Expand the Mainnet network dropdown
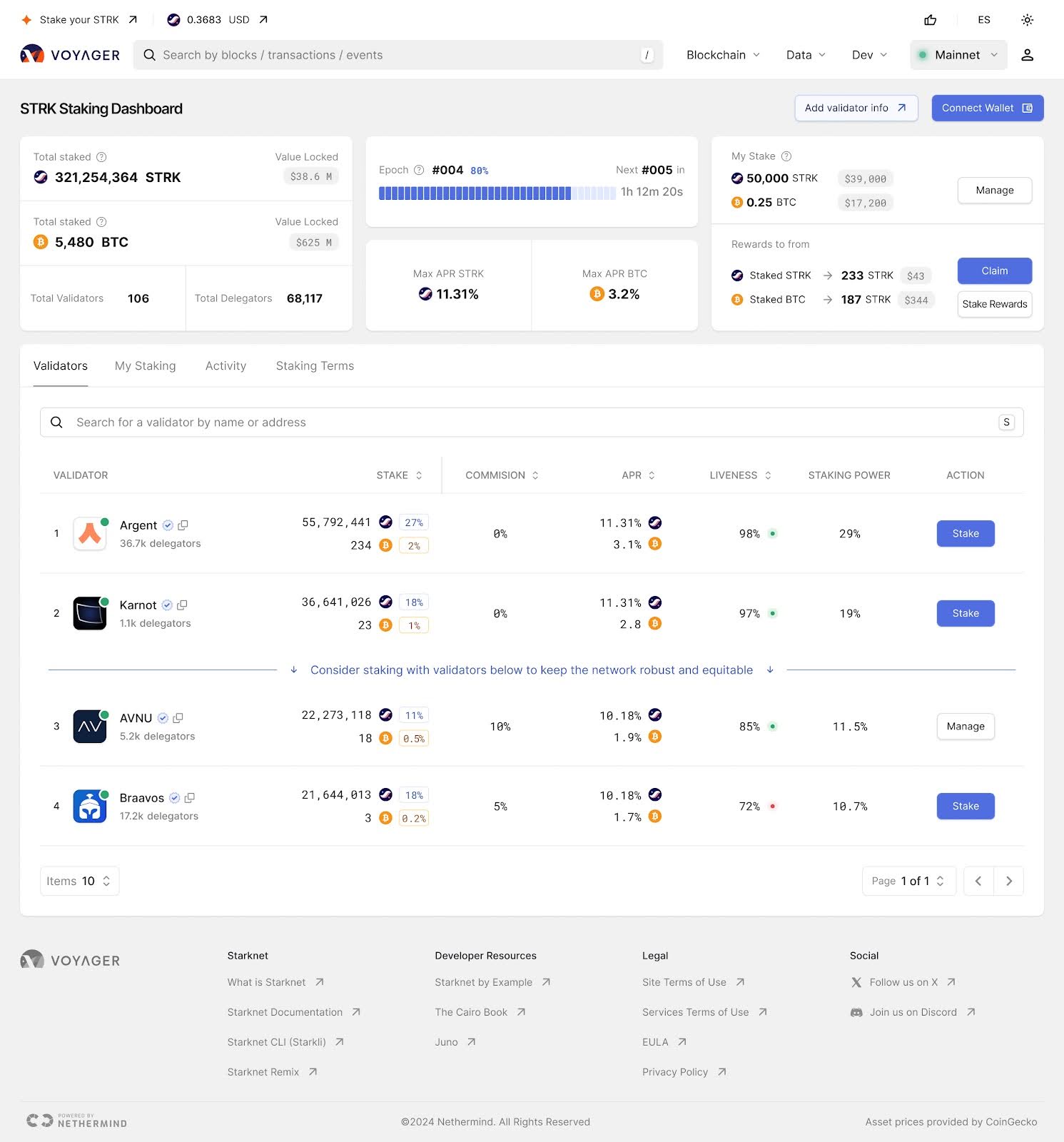 click(958, 55)
